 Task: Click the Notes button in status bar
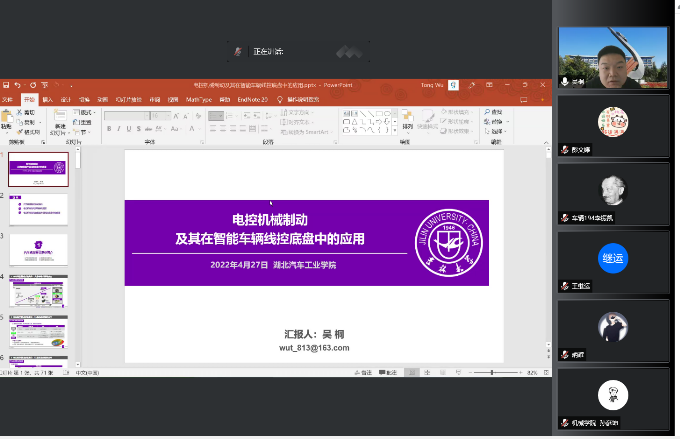(364, 372)
